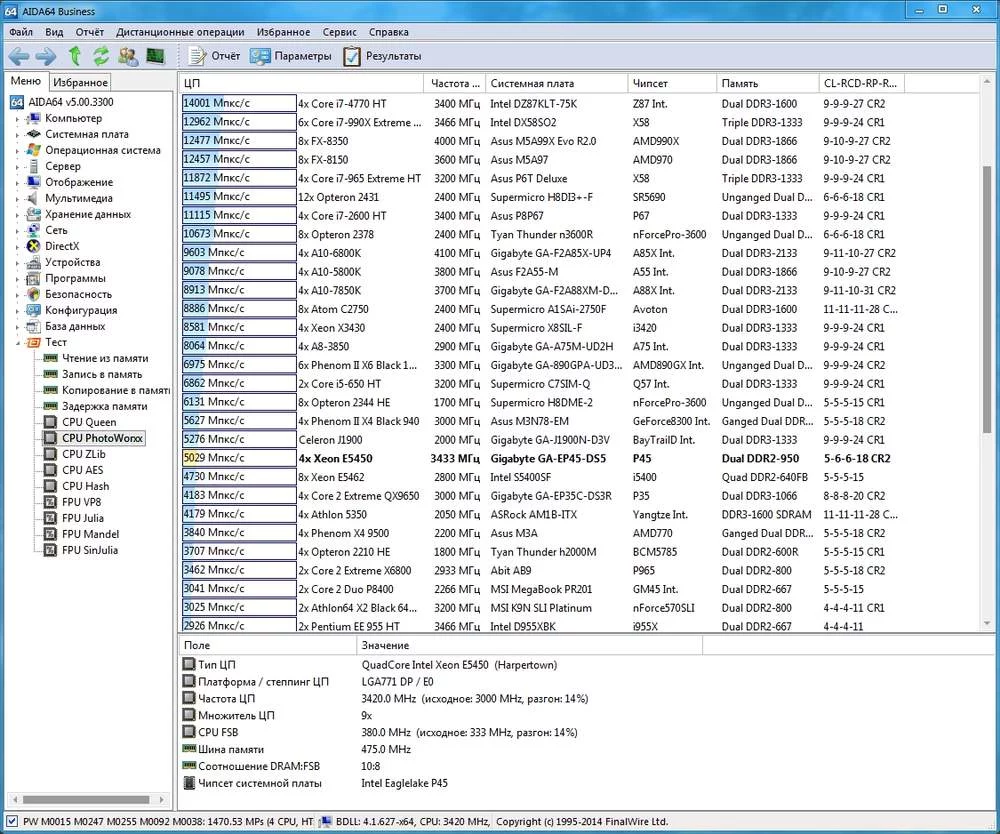The height and width of the screenshot is (834, 1000).
Task: Click the Отчёт button in the toolbar
Action: point(214,56)
